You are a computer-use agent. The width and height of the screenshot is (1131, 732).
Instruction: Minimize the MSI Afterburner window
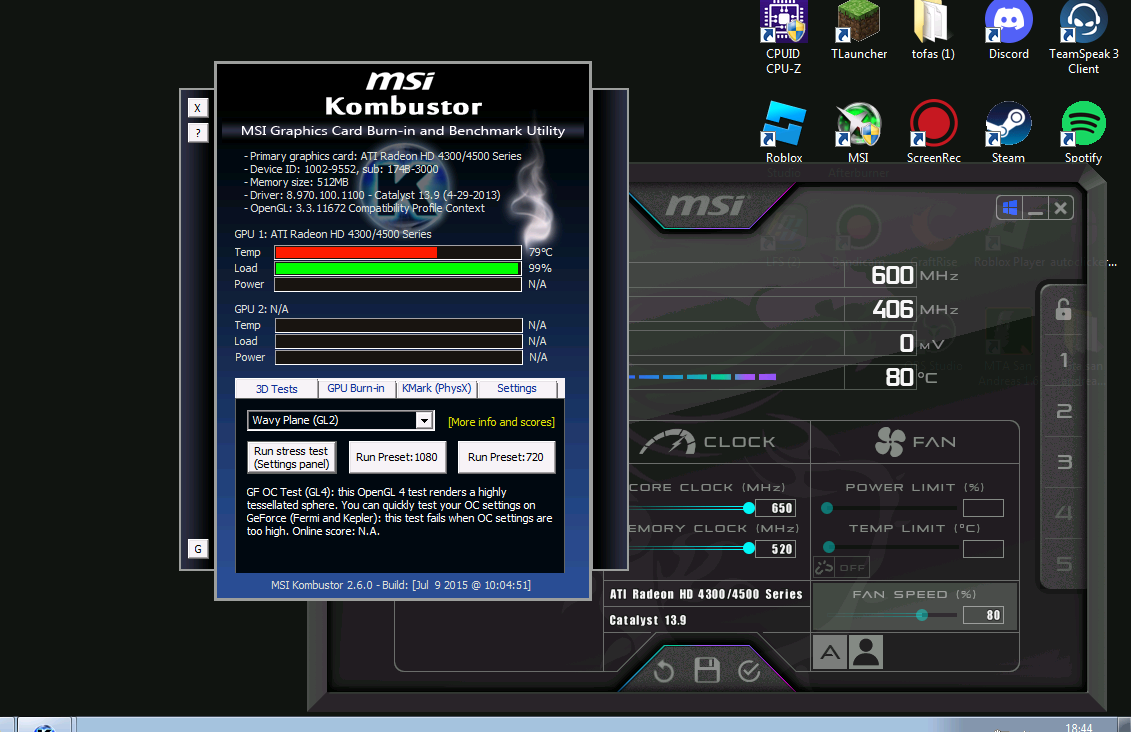(x=1035, y=208)
